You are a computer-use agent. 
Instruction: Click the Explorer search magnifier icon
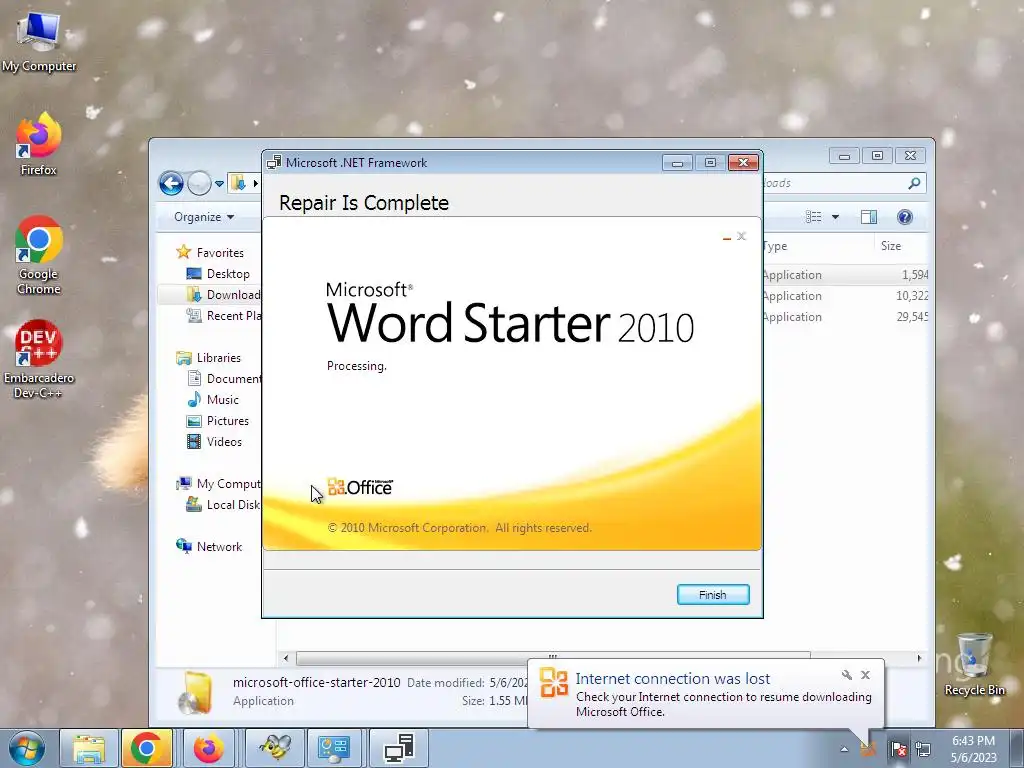tap(914, 184)
